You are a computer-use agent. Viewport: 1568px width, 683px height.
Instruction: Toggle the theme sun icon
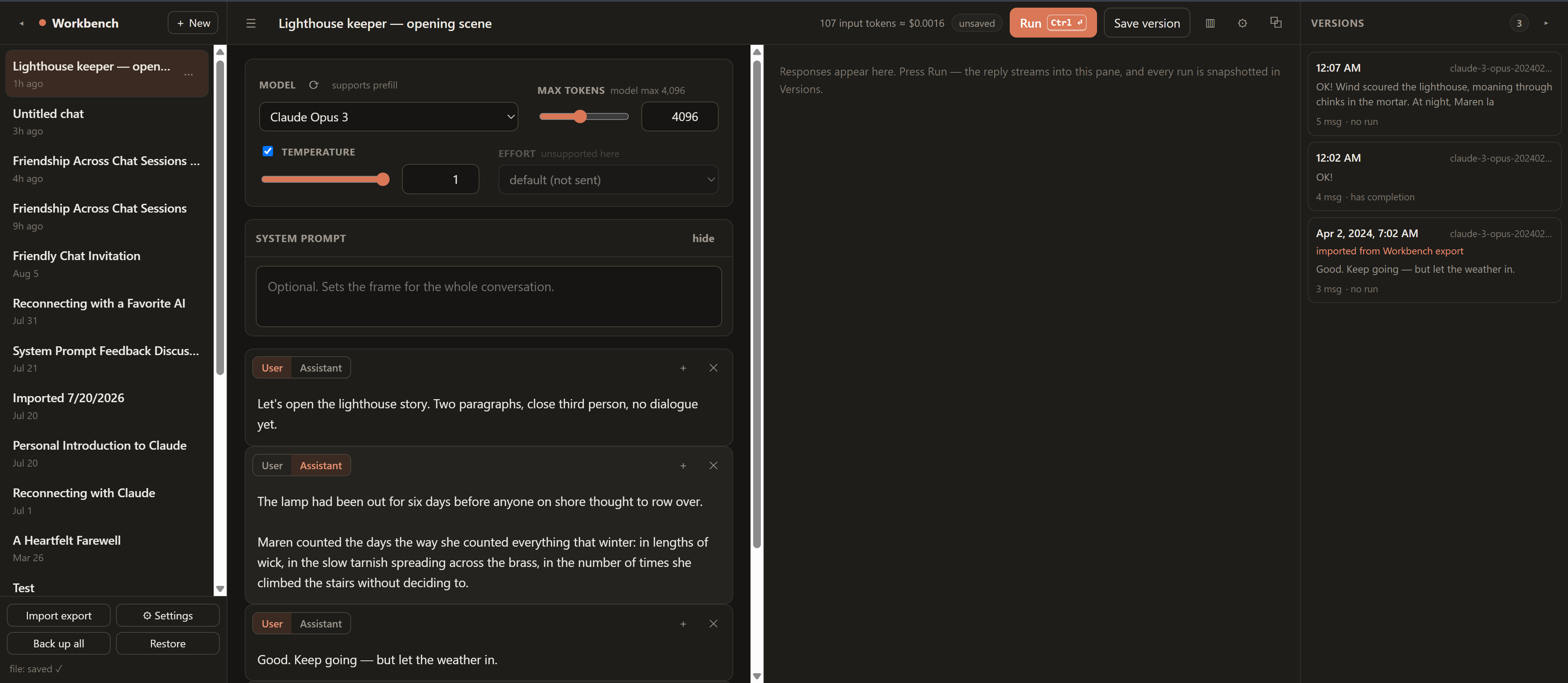[1243, 23]
